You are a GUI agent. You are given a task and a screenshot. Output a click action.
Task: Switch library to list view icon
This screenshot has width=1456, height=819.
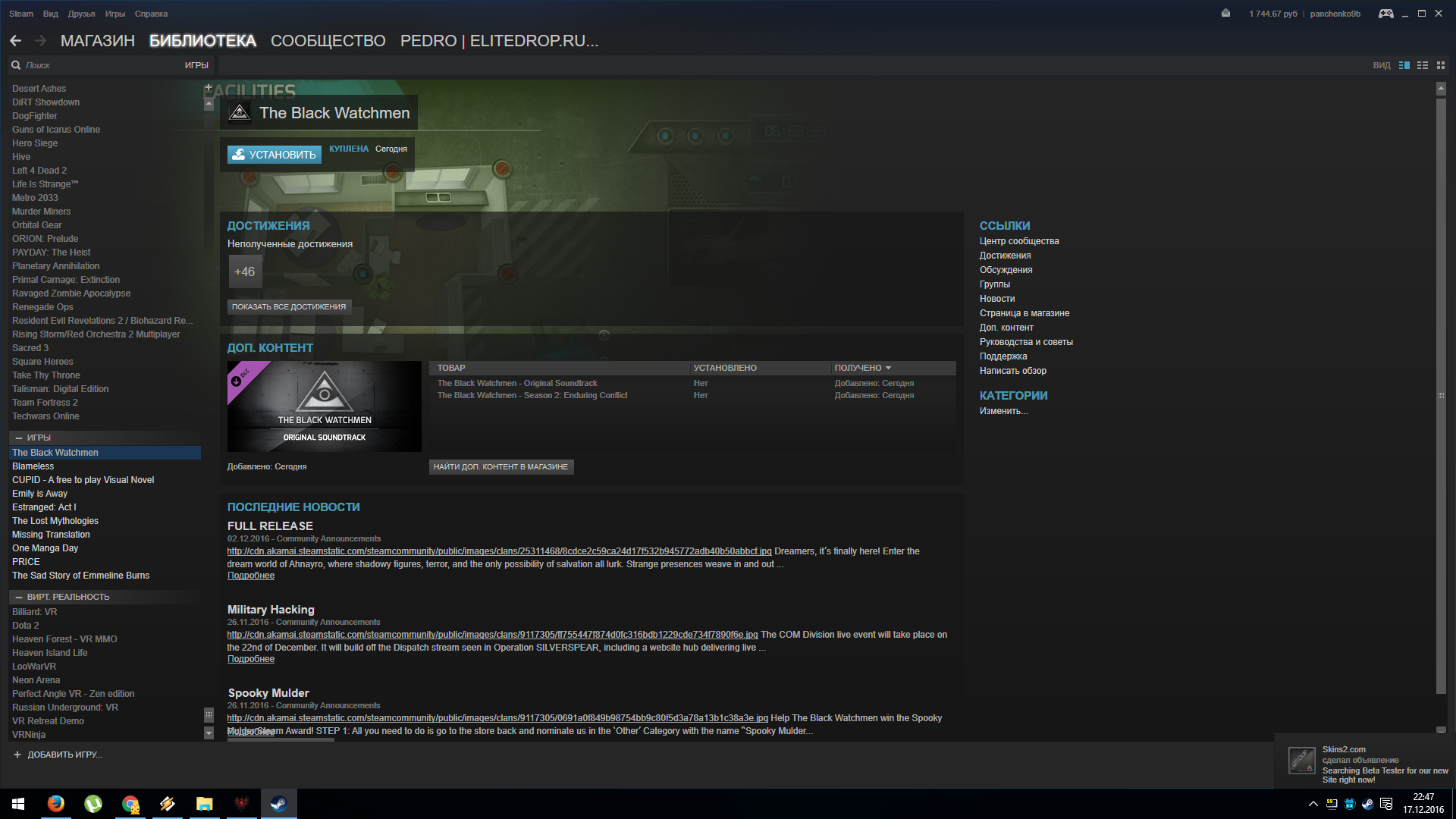(1423, 65)
